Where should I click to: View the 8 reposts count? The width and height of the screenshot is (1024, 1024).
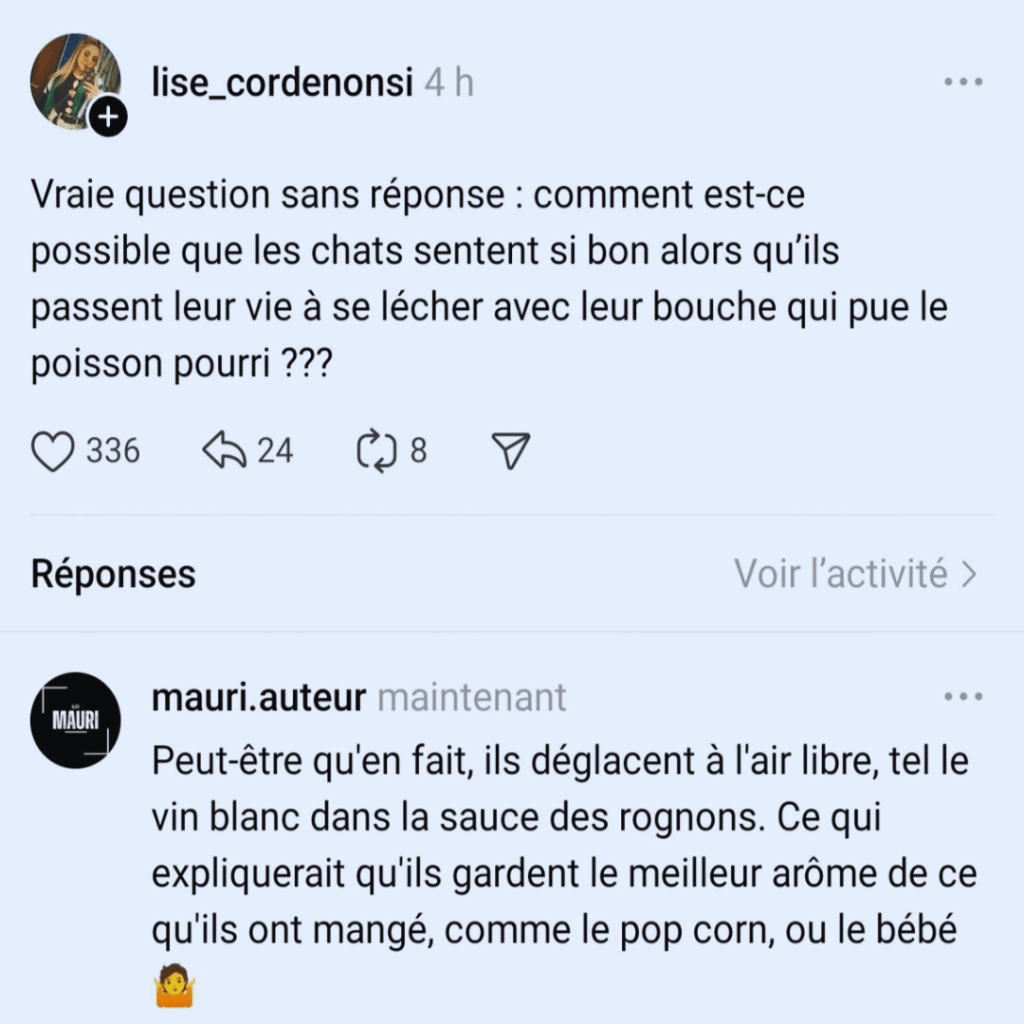418,452
